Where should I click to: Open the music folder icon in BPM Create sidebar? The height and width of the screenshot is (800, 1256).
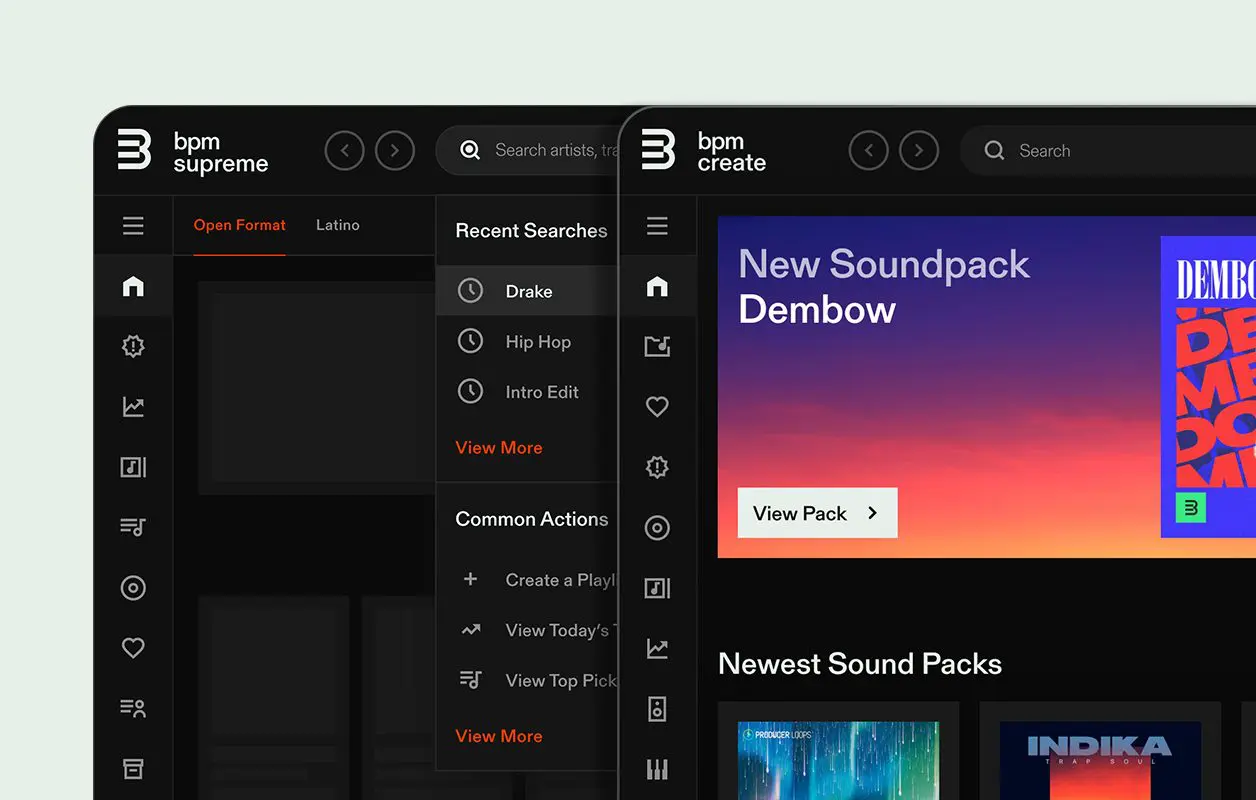click(x=657, y=347)
